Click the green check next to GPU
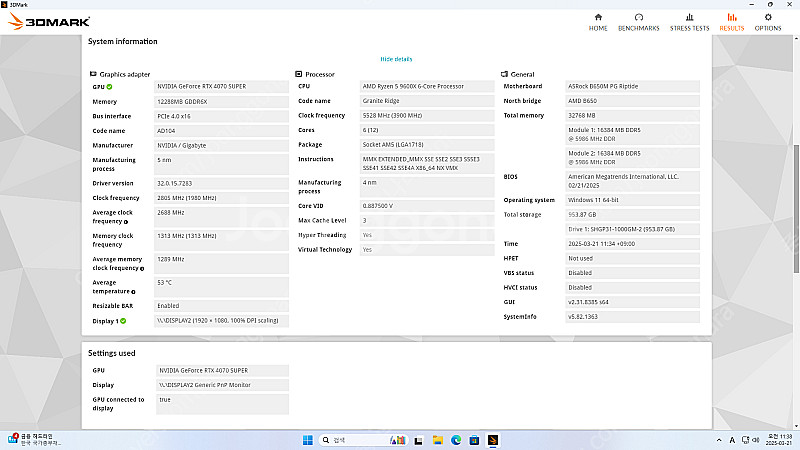This screenshot has height=450, width=800. 109,87
